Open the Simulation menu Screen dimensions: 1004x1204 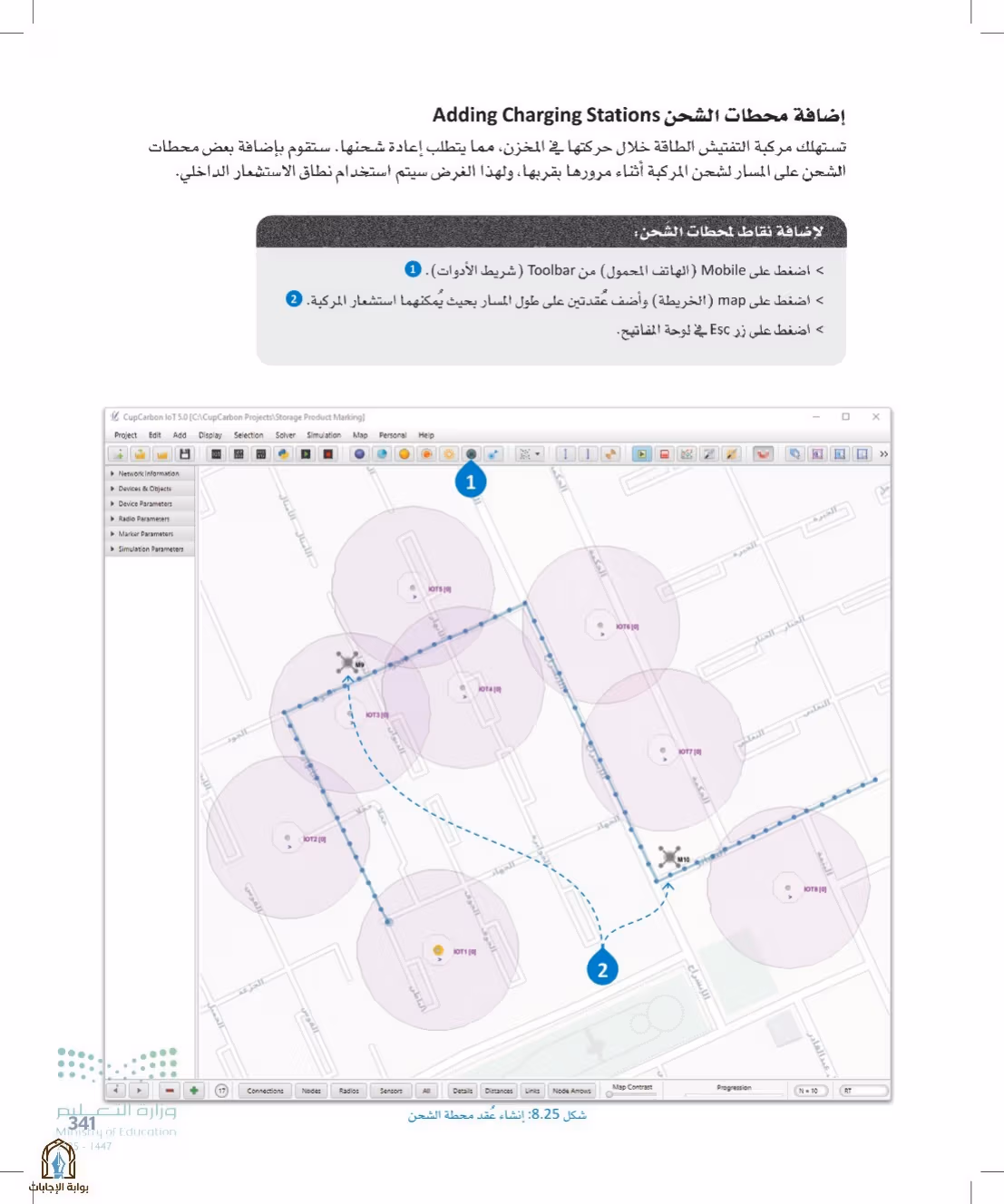pos(324,435)
